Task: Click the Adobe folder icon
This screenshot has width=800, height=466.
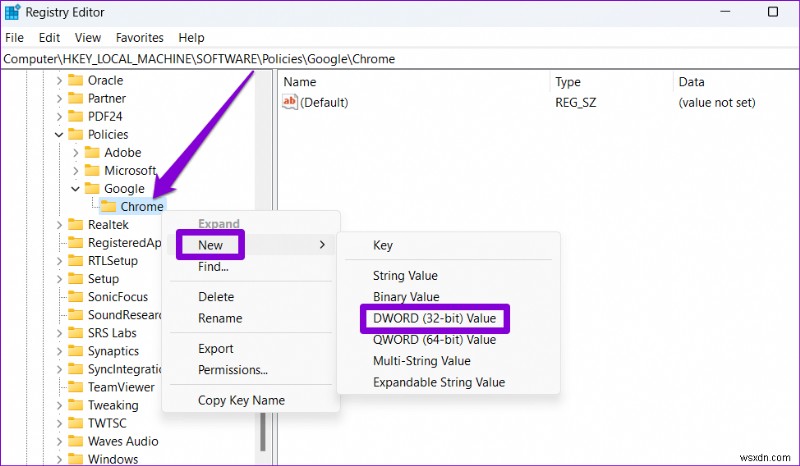Action: pyautogui.click(x=92, y=152)
